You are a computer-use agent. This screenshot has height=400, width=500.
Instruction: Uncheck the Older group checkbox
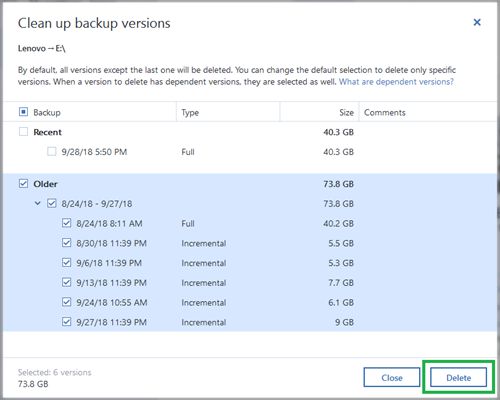[23, 183]
